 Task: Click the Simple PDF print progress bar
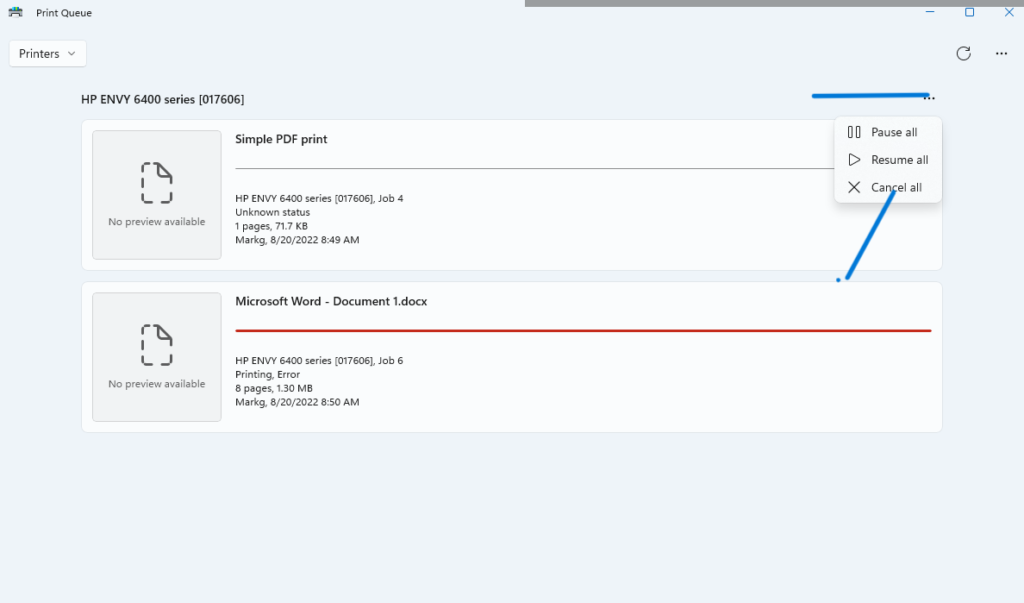535,169
